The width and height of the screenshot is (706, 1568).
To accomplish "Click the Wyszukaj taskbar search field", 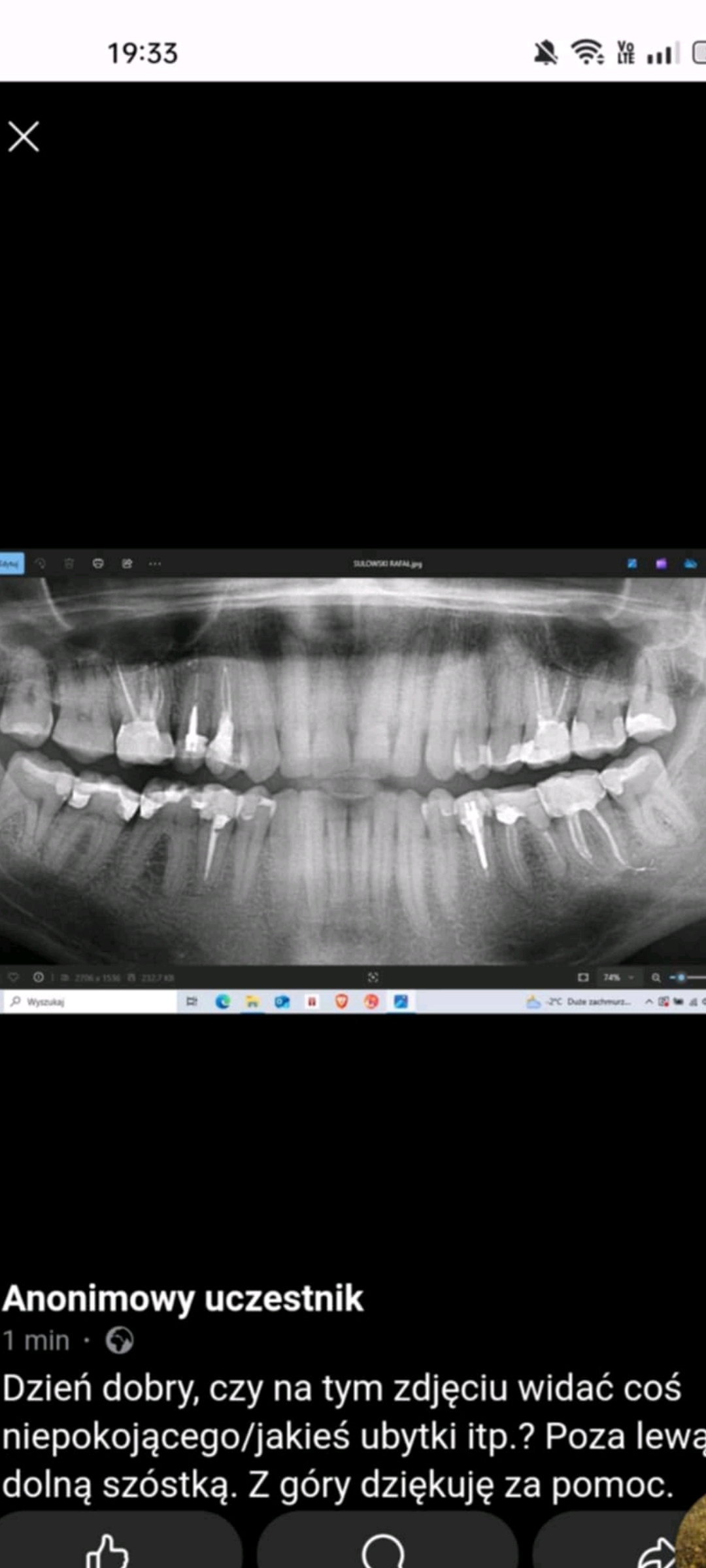I will click(x=92, y=1002).
